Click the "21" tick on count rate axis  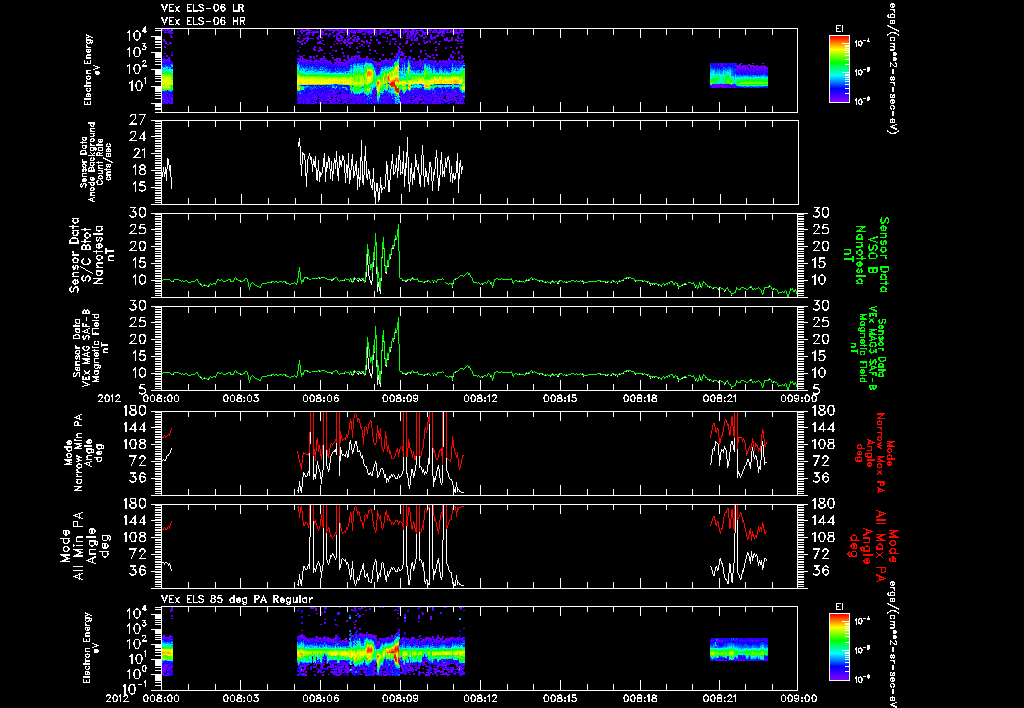138,153
